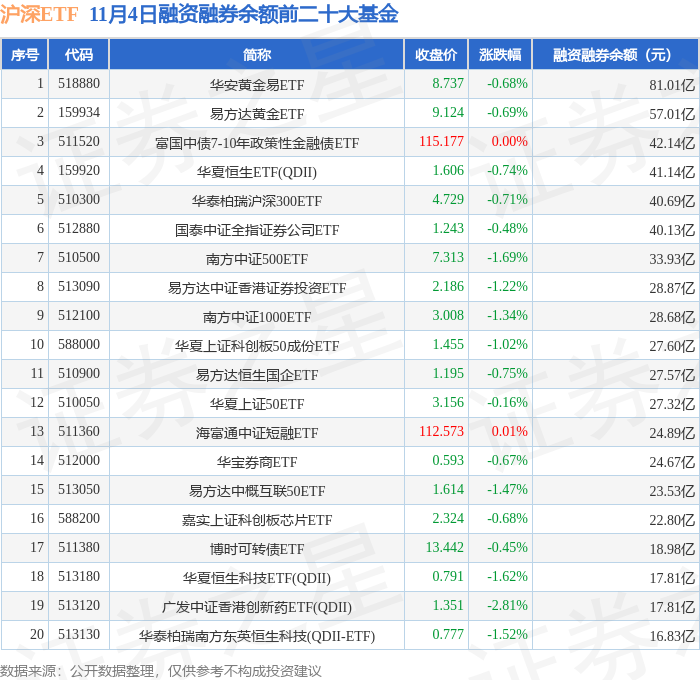Viewport: 700px width, 680px height.
Task: Select 博时可转债ETF name cell
Action: coord(257,549)
